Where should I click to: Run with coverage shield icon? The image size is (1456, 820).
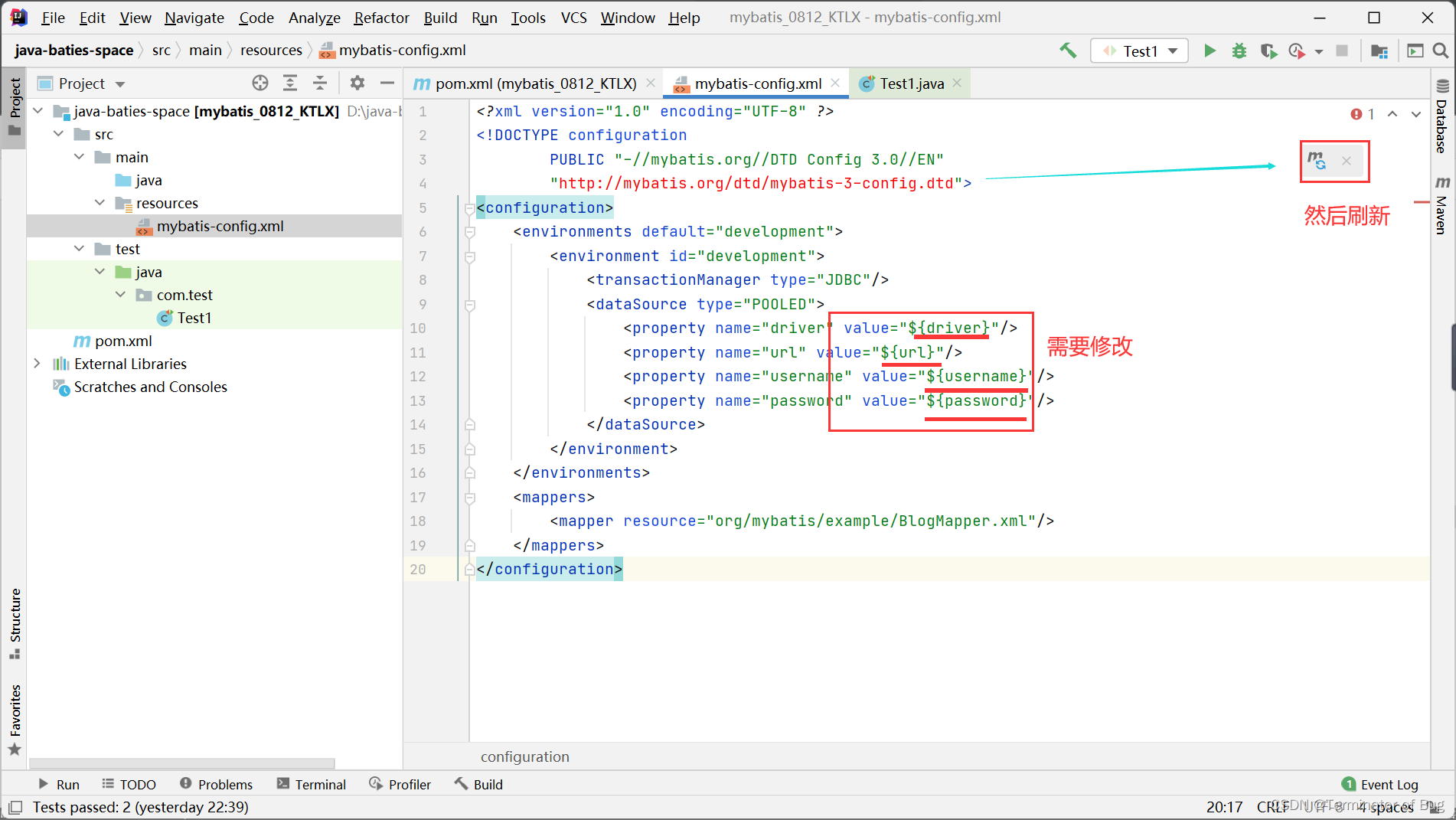(x=1268, y=51)
